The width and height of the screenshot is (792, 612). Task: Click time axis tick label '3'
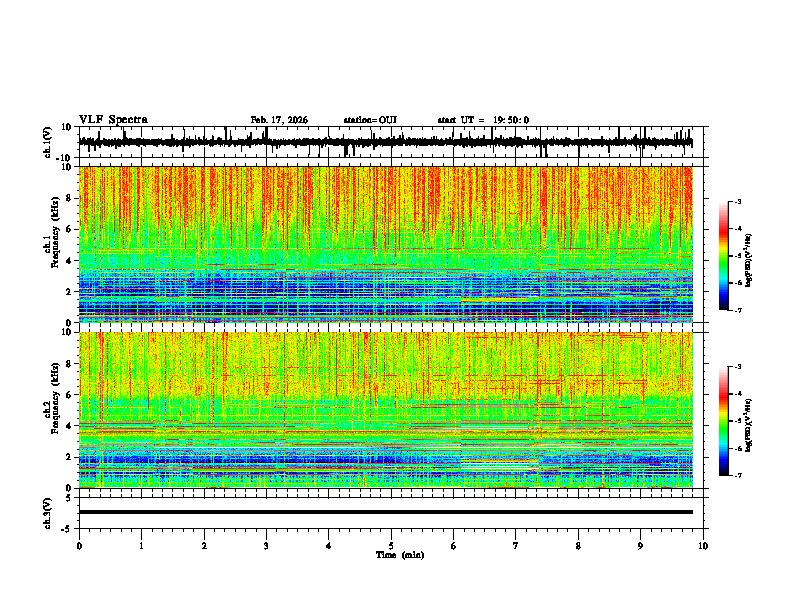coord(266,546)
